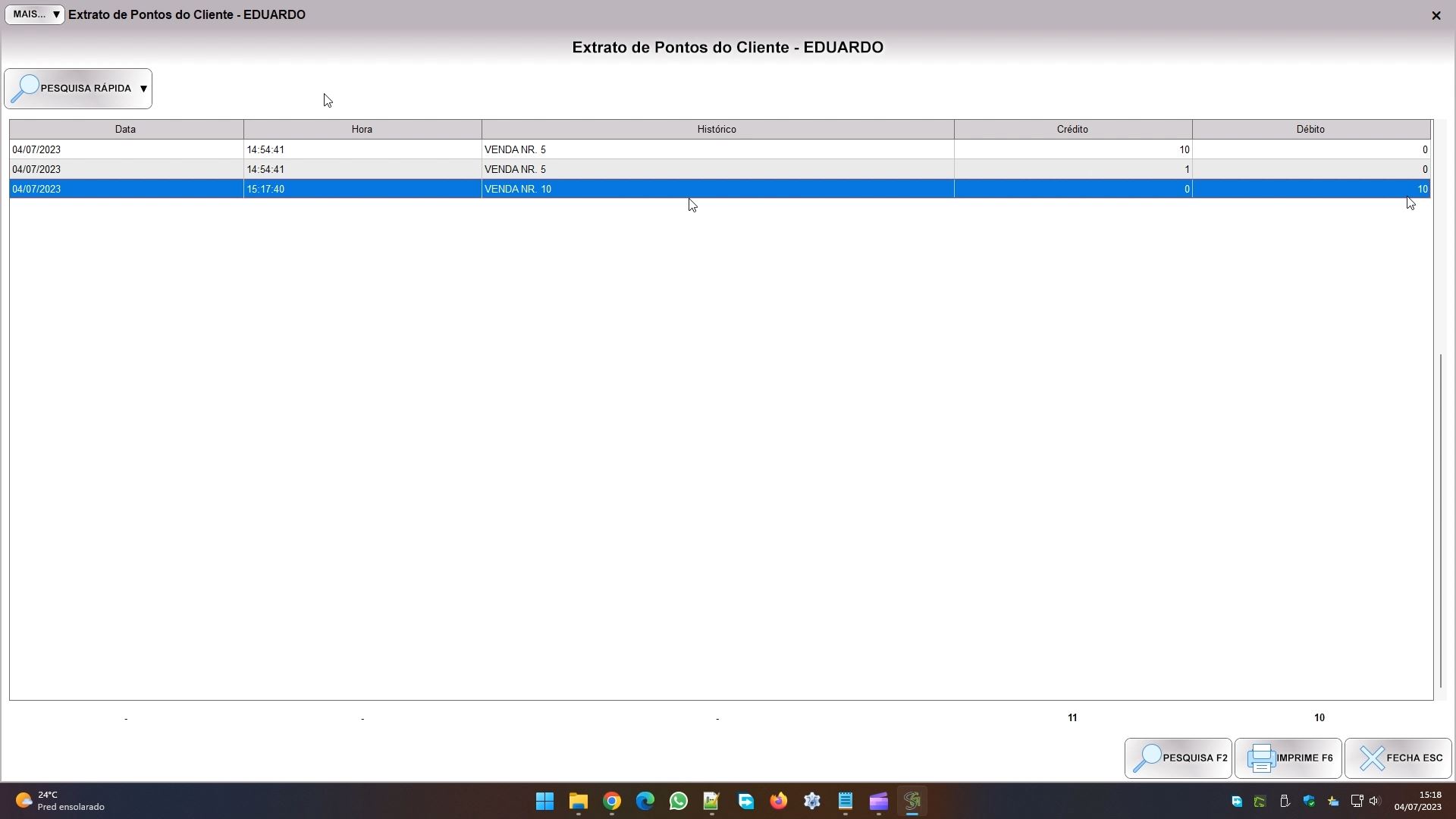This screenshot has width=1456, height=819.
Task: Click the Débito column header
Action: pyautogui.click(x=1311, y=130)
